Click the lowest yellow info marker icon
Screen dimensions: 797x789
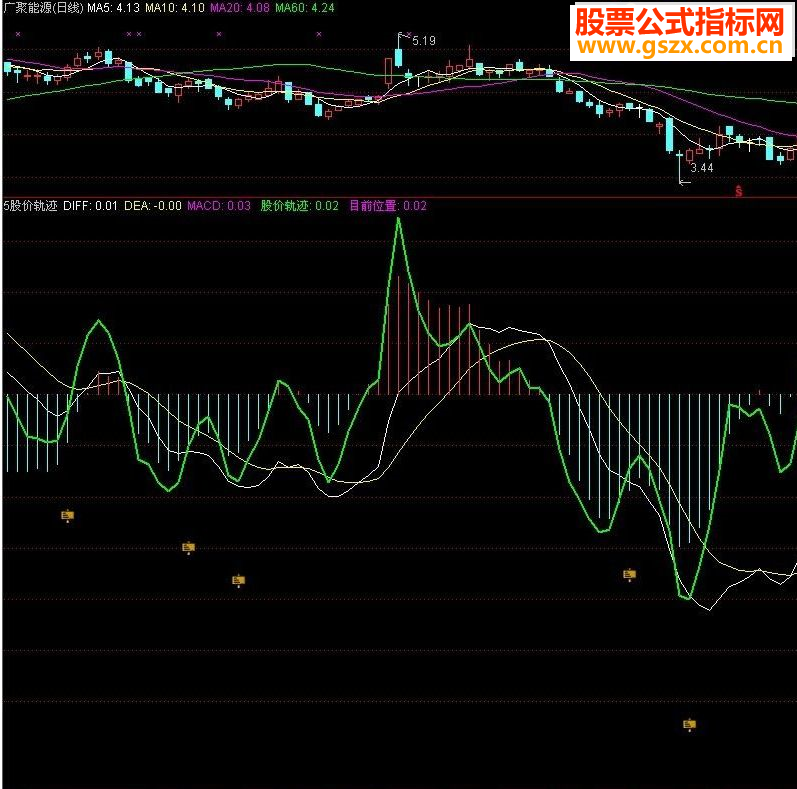pos(689,724)
